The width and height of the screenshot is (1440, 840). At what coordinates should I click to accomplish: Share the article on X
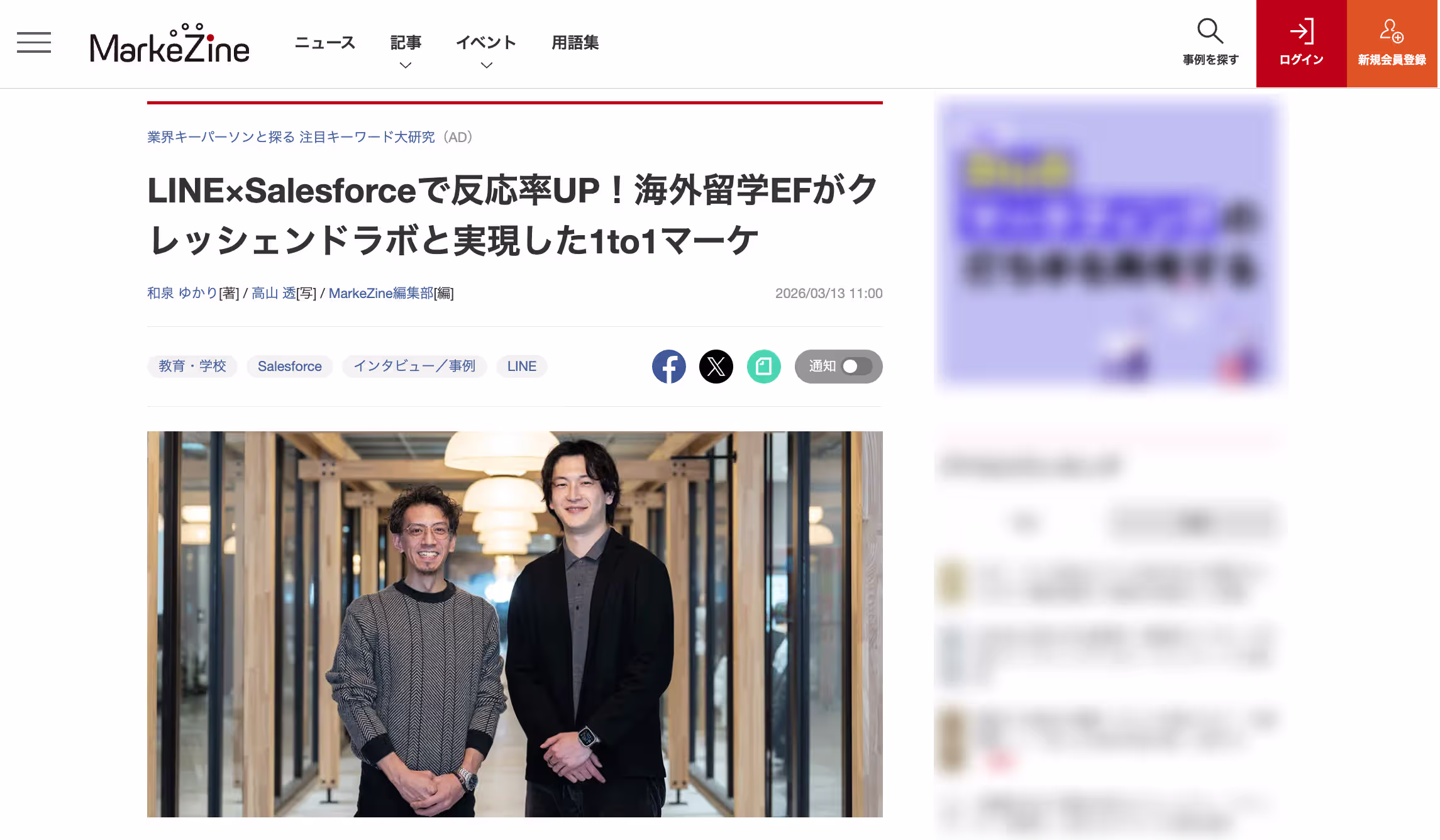pos(716,367)
